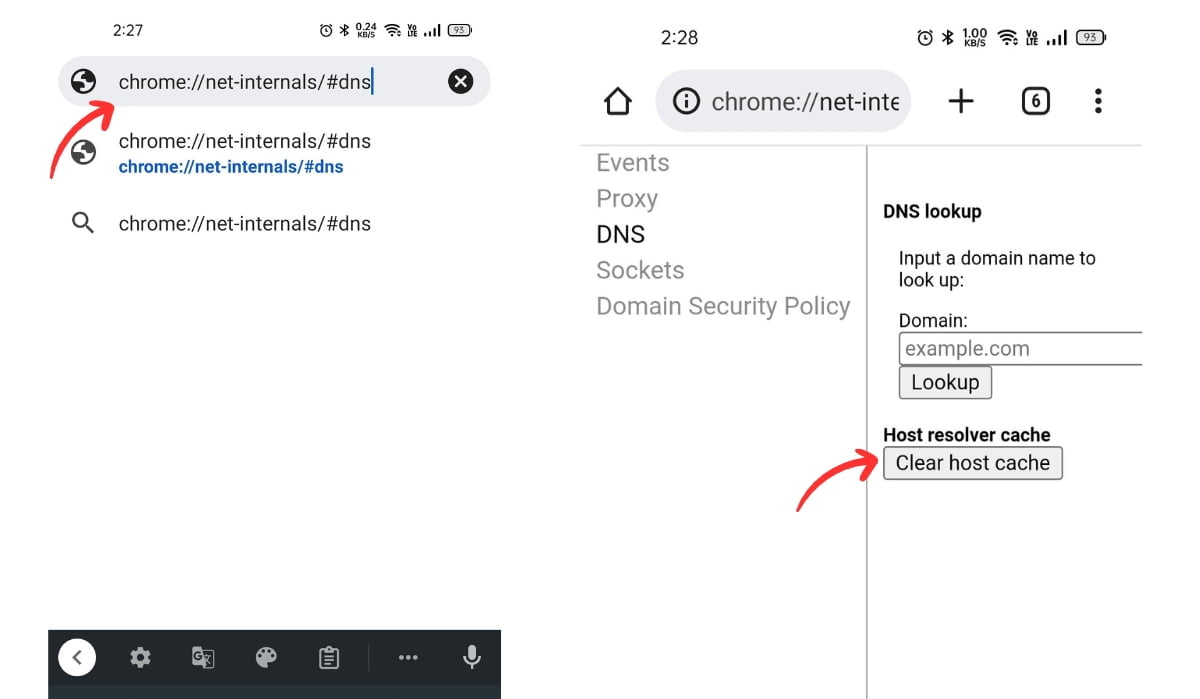Click the Lookup button under DNS lookup
Screen dimensions: 1200x699
click(944, 382)
